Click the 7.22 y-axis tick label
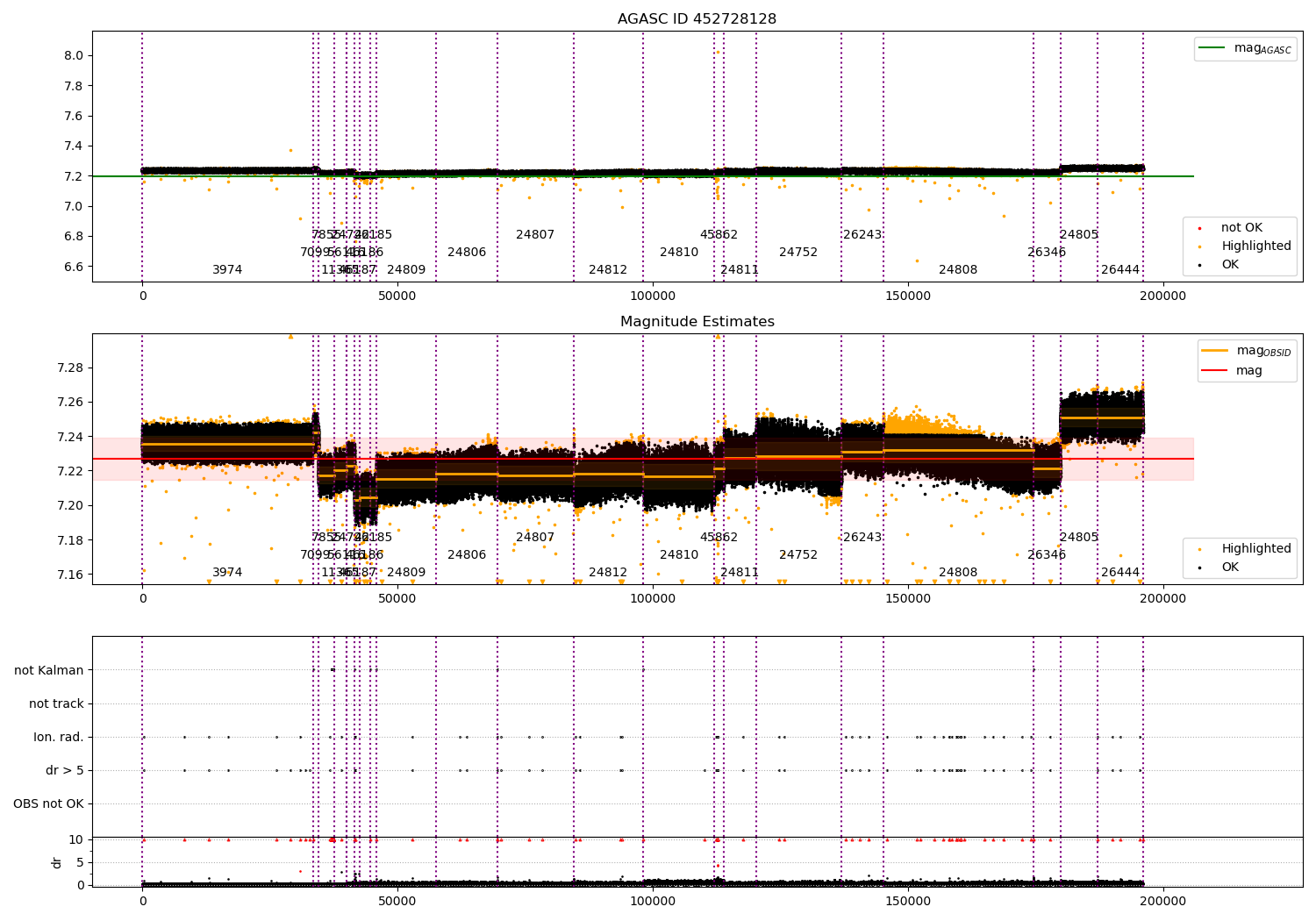The height and width of the screenshot is (921, 1316). pyautogui.click(x=69, y=471)
